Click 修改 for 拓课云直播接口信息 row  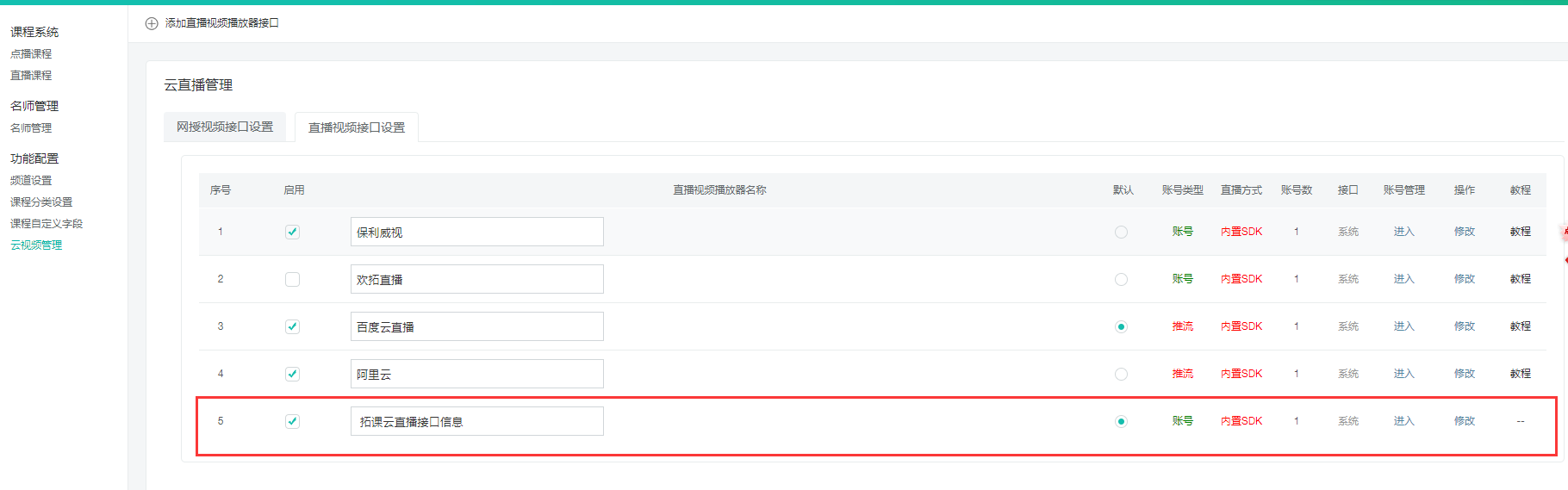(1464, 421)
